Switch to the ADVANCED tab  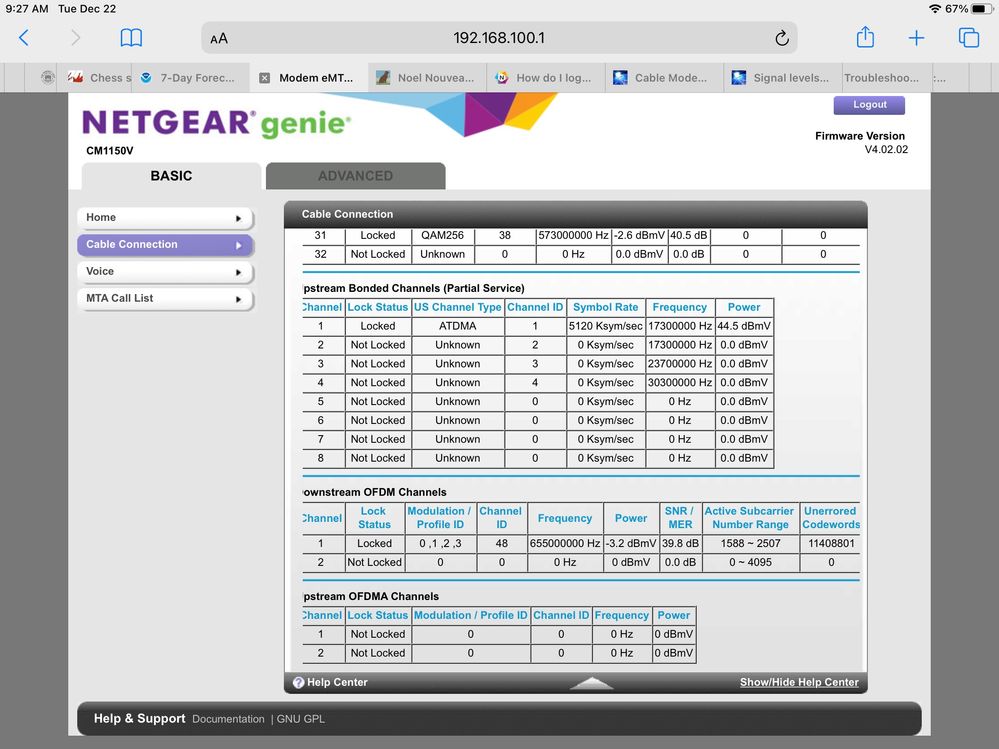pyautogui.click(x=355, y=176)
